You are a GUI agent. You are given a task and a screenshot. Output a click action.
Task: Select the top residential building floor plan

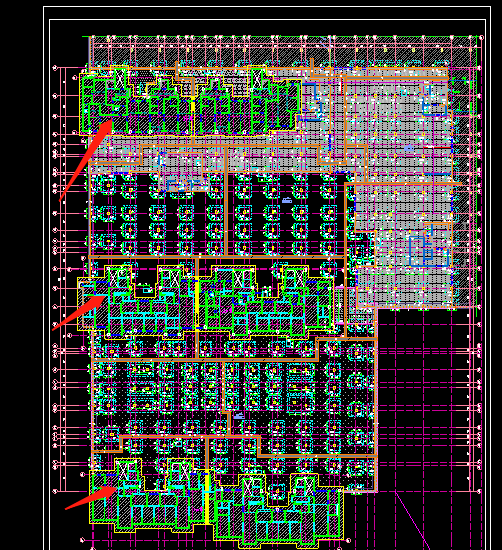190,101
